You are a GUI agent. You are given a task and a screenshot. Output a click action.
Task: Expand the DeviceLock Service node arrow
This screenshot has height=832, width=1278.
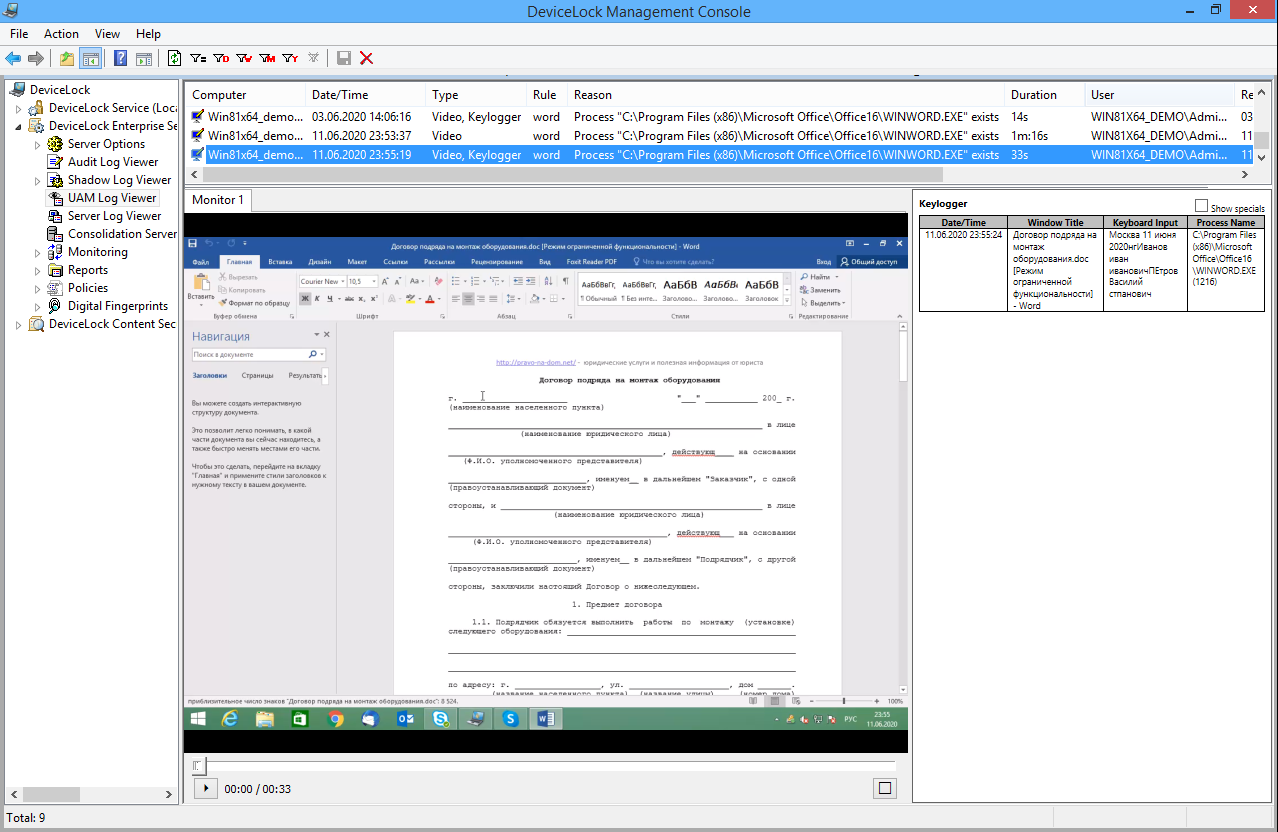18,108
